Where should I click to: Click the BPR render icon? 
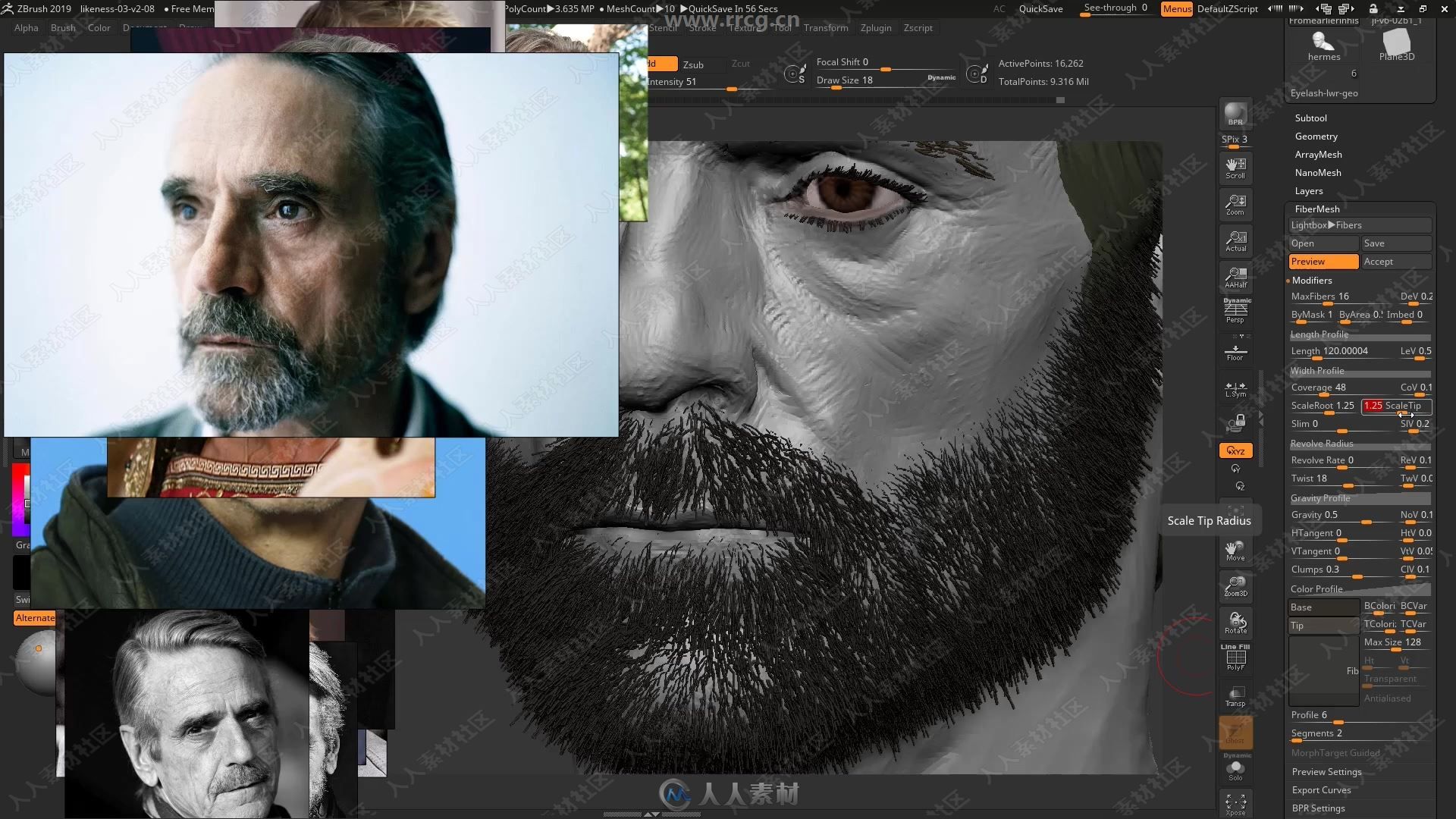1234,112
